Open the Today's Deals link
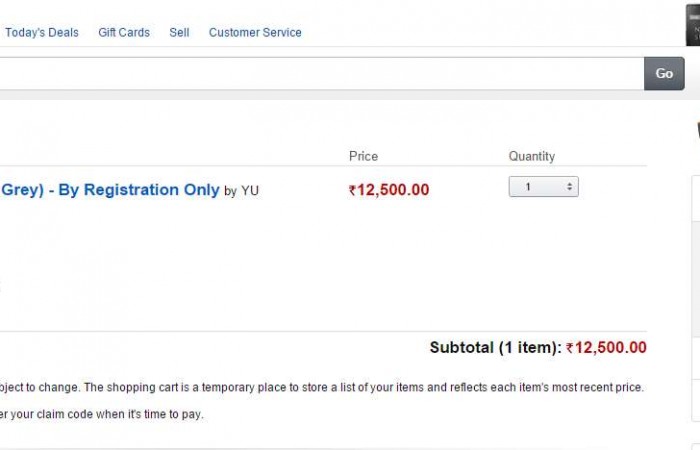Screen dimensions: 700x450 point(42,33)
